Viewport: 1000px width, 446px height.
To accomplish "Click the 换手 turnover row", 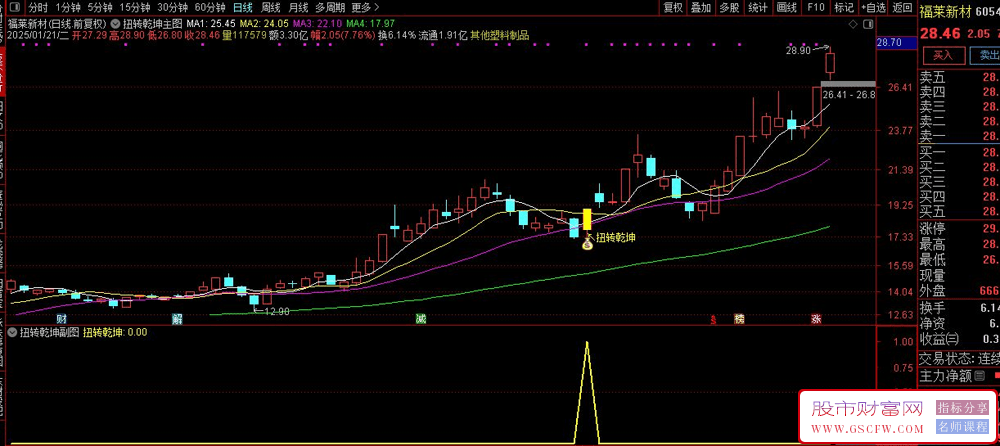I will [x=959, y=308].
